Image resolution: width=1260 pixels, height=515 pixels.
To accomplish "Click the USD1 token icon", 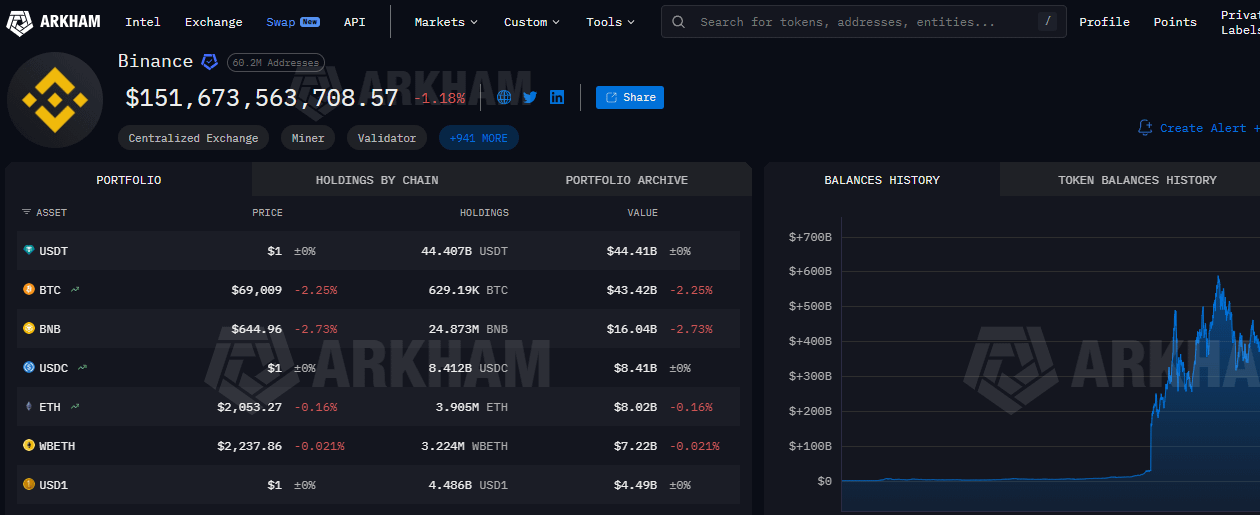I will (29, 485).
